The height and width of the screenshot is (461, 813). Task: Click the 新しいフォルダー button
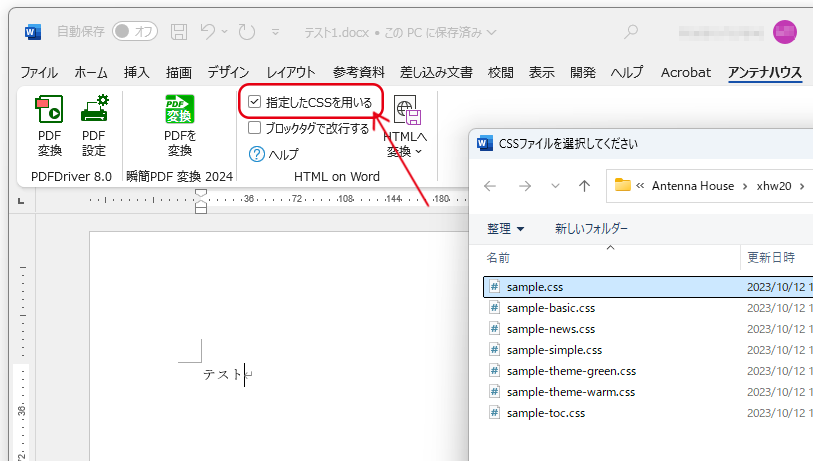click(591, 229)
